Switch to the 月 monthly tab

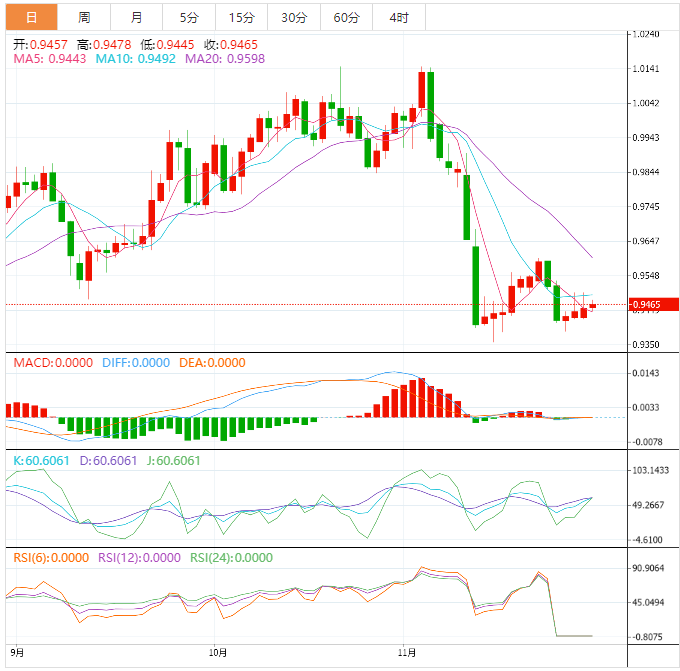136,17
